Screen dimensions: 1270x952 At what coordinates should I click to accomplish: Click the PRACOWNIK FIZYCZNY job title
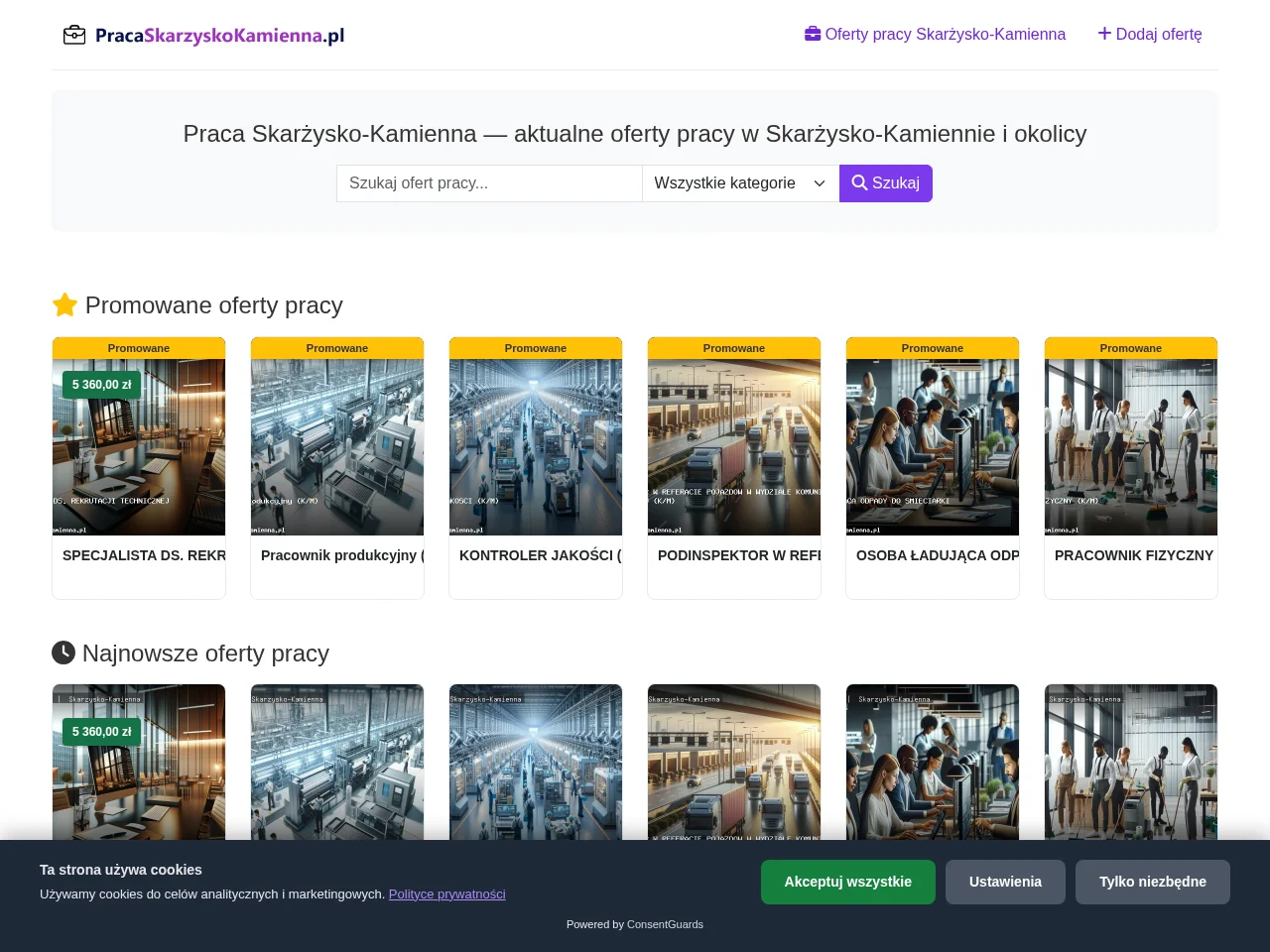point(1134,555)
